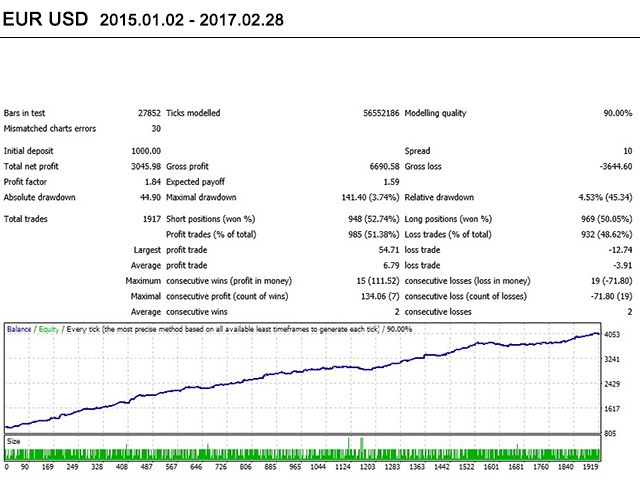Screen dimensions: 640x480
Task: Click the Ticks modelled value 56552186
Action: (x=381, y=113)
